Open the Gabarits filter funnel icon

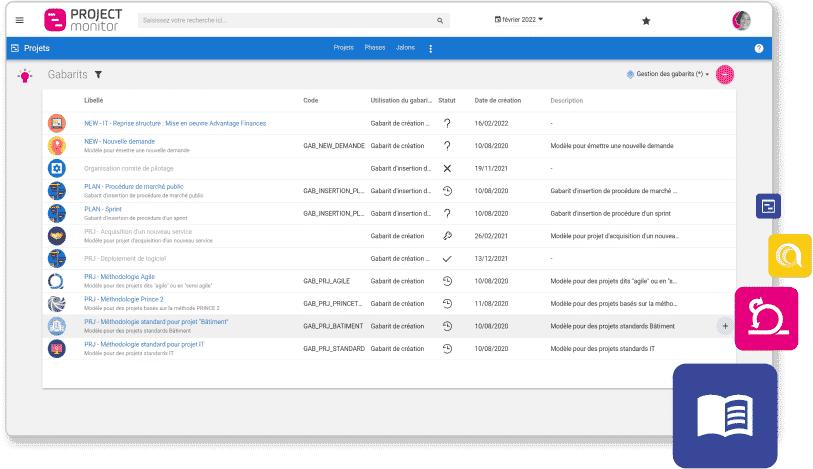[x=98, y=75]
